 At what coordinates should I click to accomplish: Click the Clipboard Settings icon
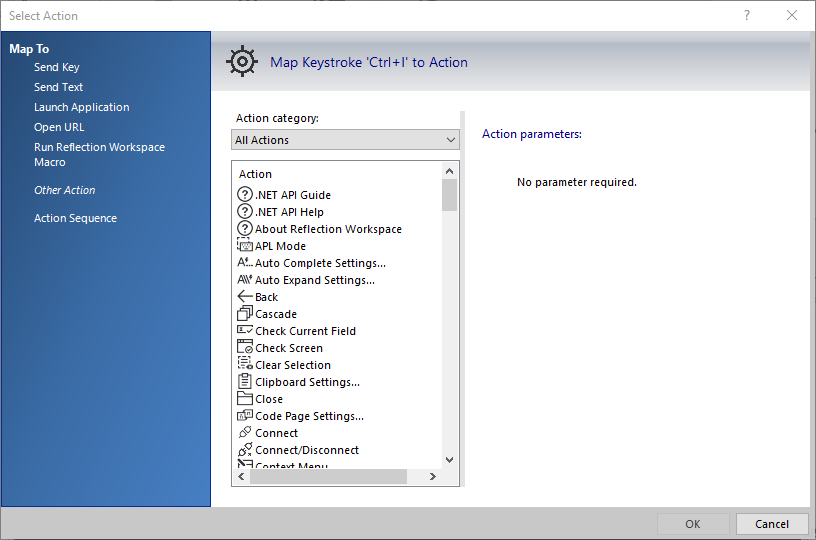[245, 381]
